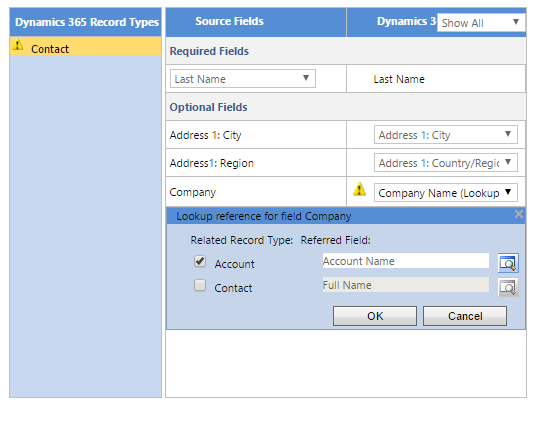Open the Show All filter dropdown
559x428 pixels.
click(x=480, y=23)
